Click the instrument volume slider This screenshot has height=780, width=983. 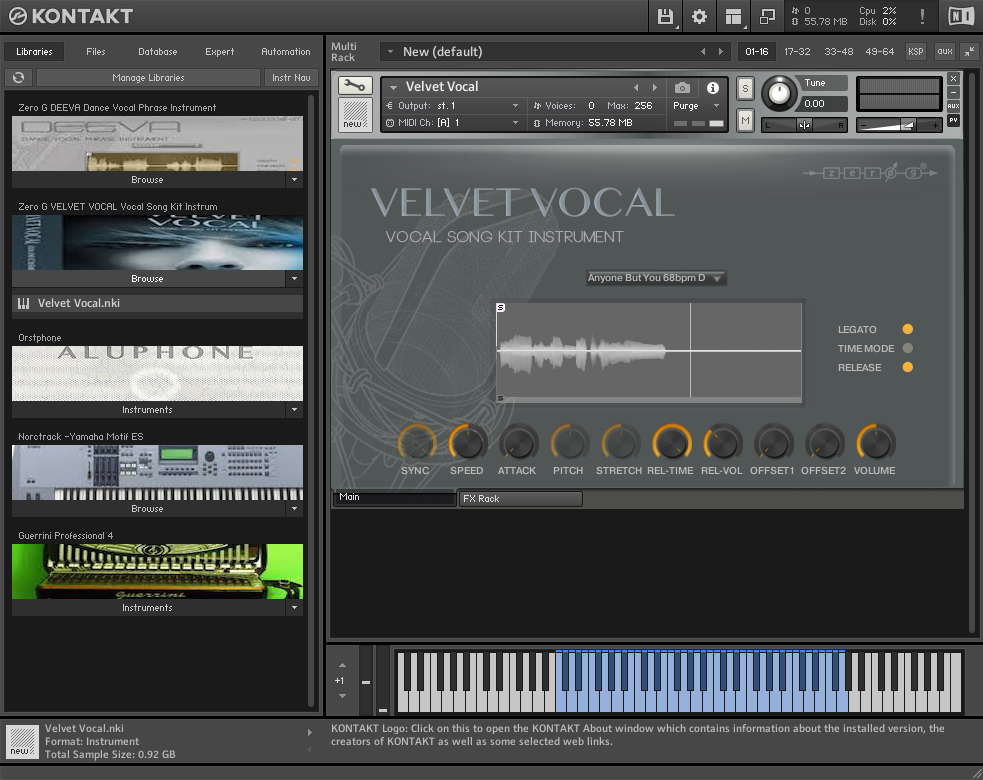tap(899, 125)
